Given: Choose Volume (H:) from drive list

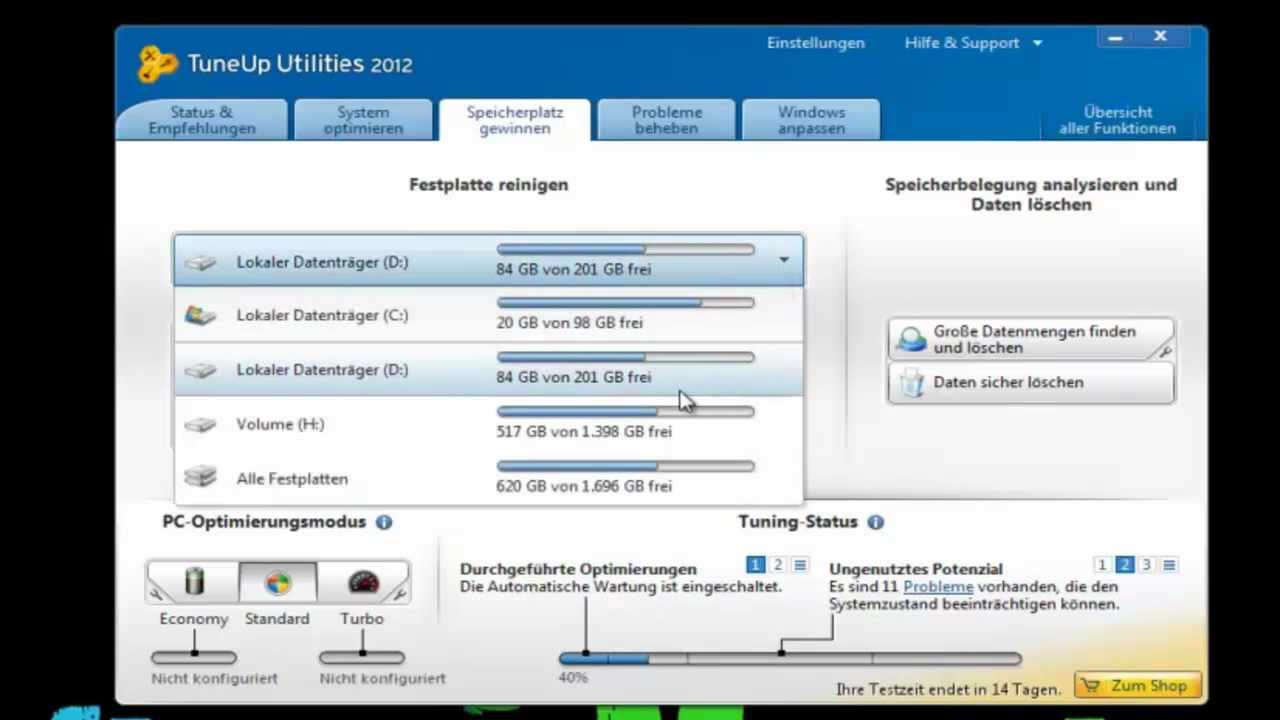Looking at the screenshot, I should point(488,424).
